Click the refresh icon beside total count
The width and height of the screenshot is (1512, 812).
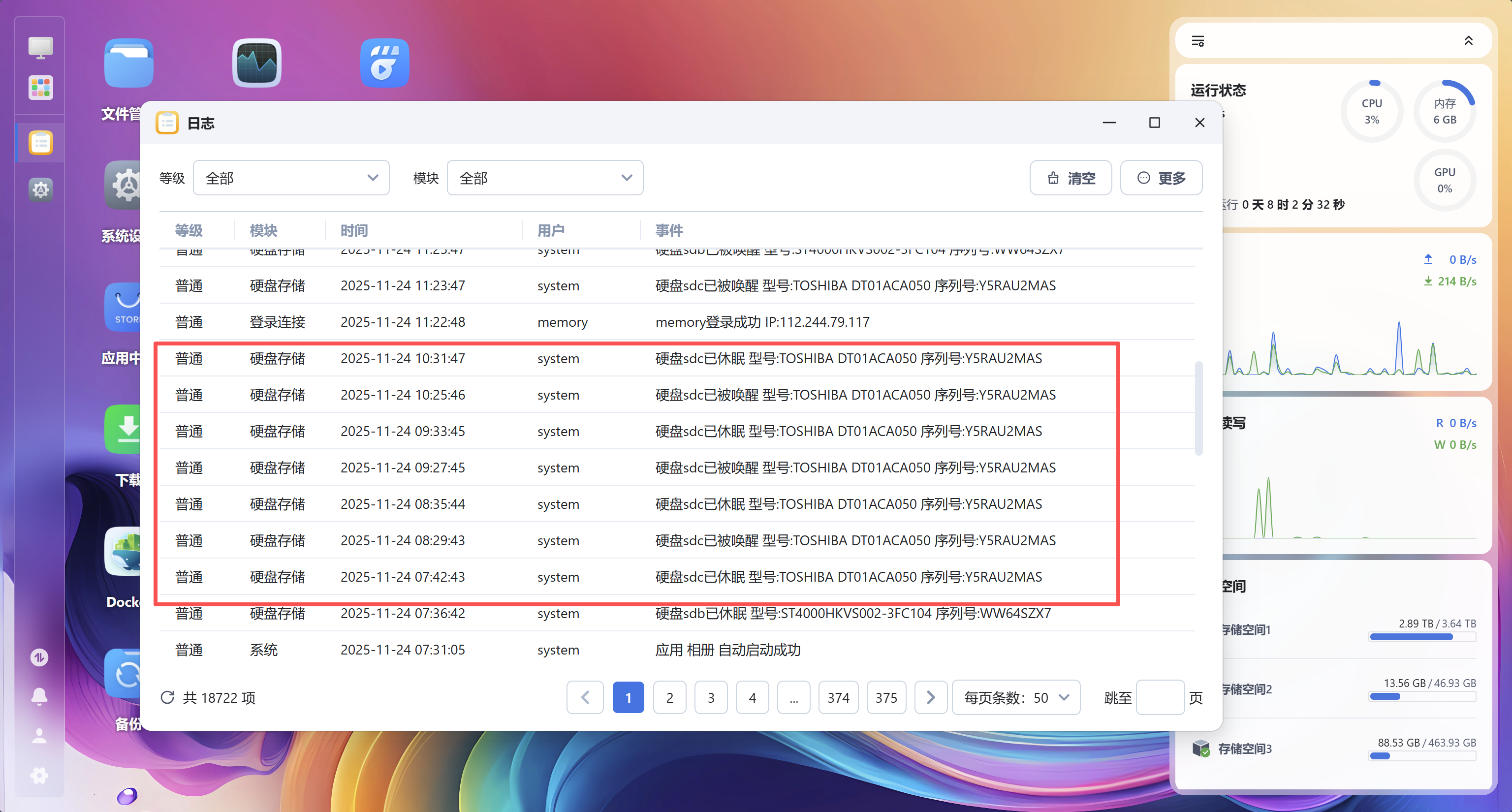(x=167, y=697)
